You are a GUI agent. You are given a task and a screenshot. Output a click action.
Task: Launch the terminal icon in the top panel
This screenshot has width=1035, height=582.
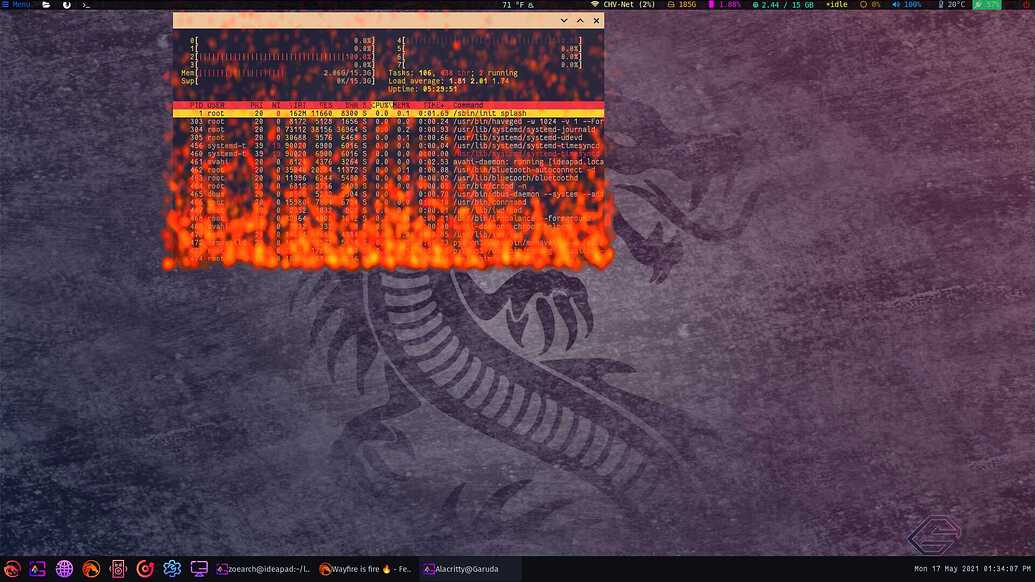click(x=87, y=5)
